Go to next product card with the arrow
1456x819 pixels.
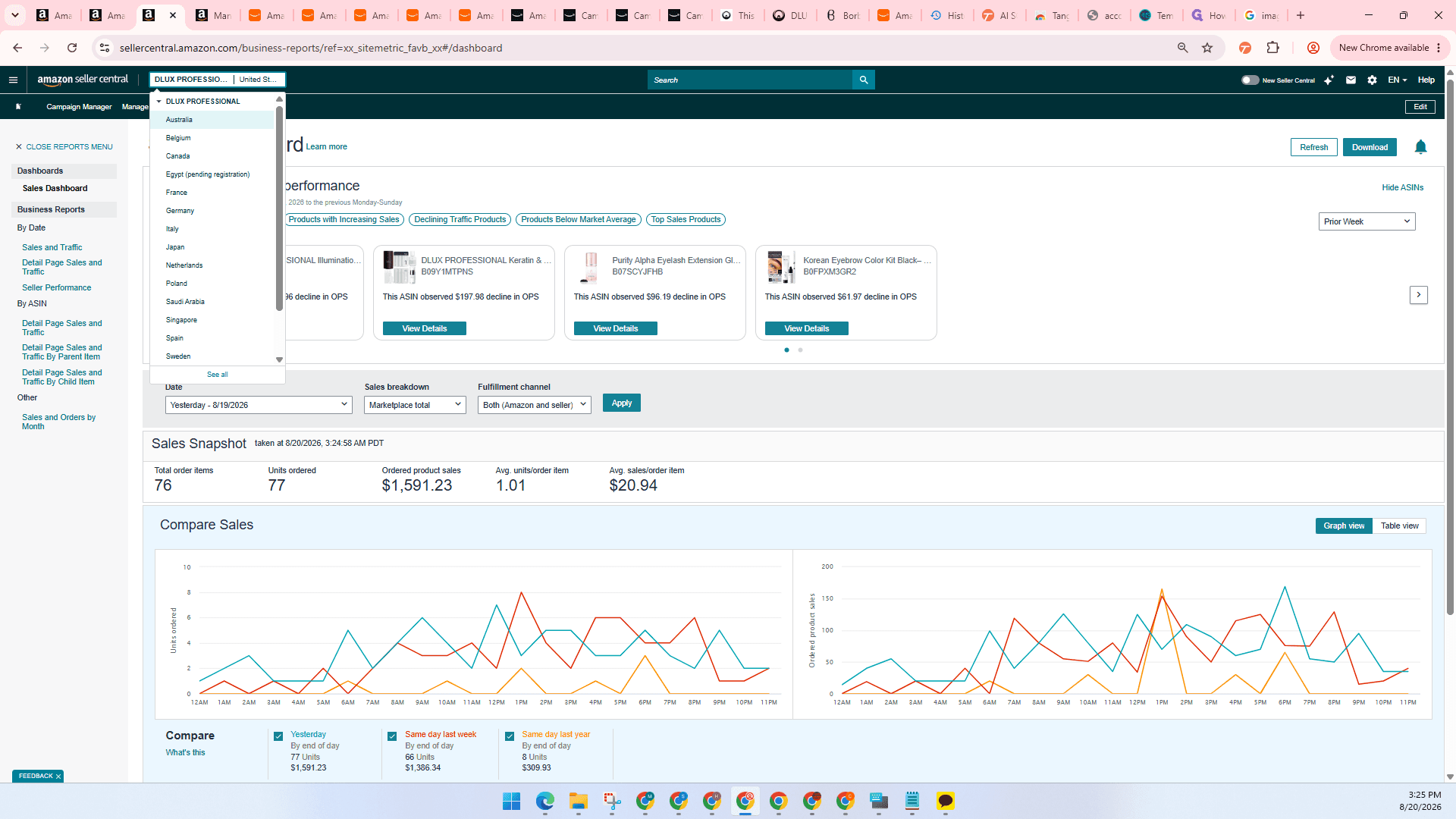point(1418,295)
